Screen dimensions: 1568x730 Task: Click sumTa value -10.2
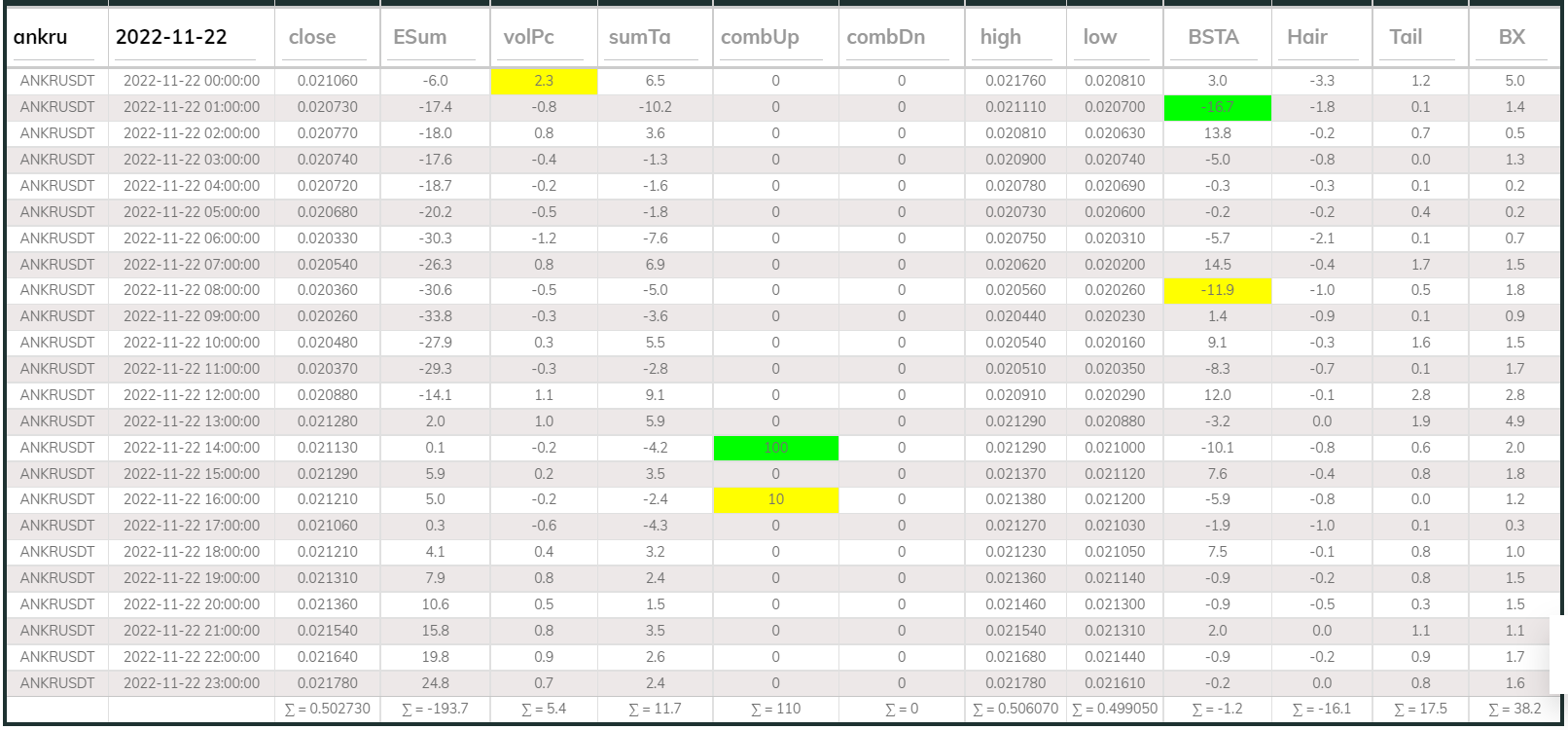point(655,107)
